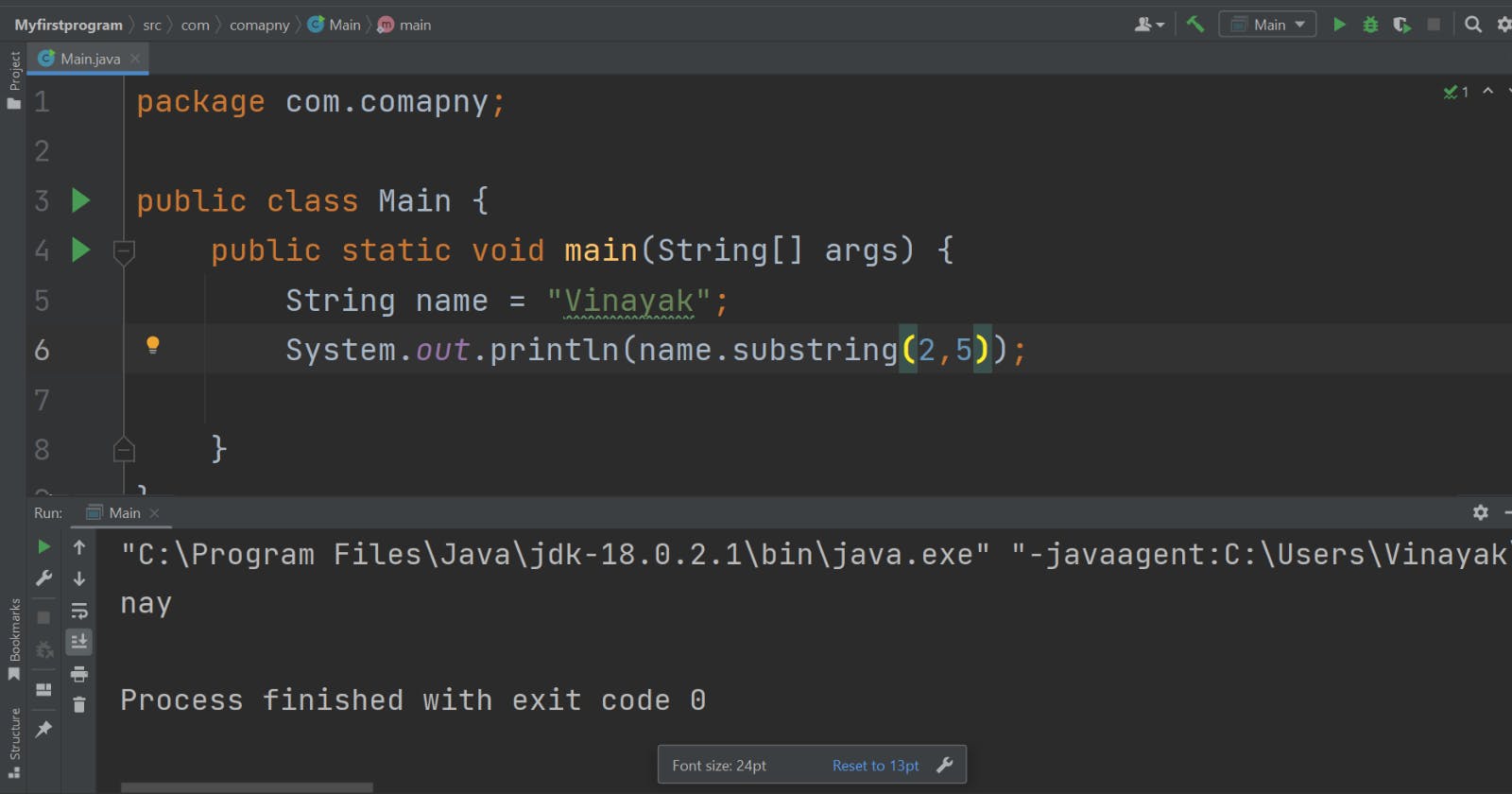Click the restore layout icon in Run panel

click(43, 689)
